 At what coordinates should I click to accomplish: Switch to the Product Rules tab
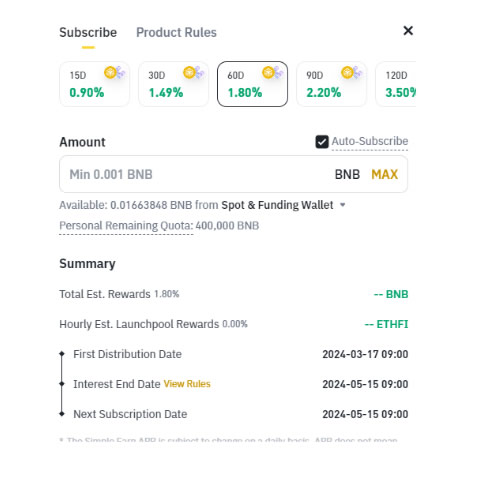(x=176, y=32)
